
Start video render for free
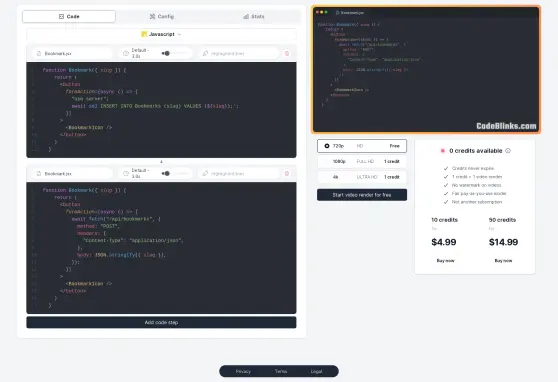coord(362,195)
